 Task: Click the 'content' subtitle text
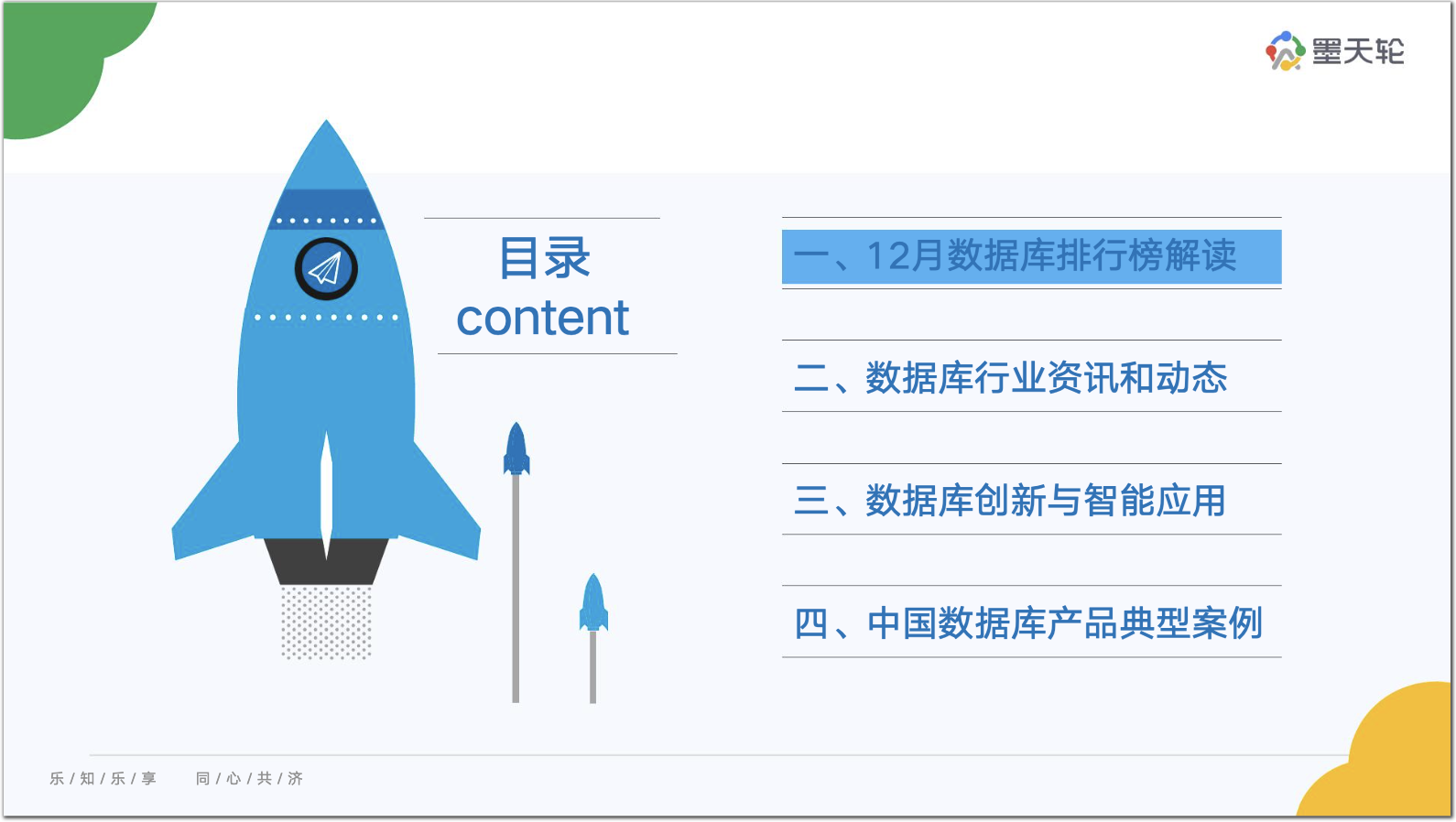click(x=542, y=318)
